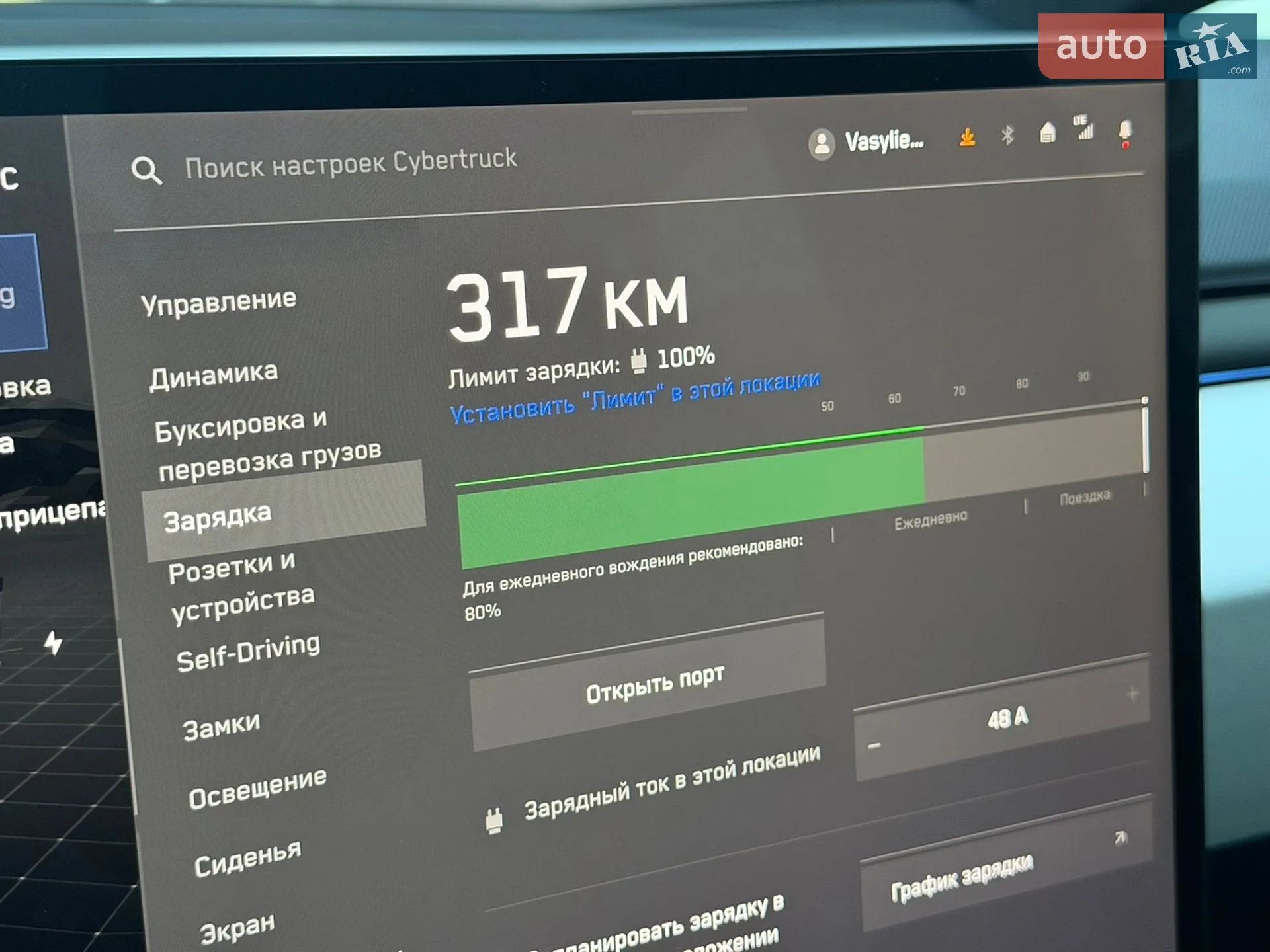Click the green battery charge bar
Image resolution: width=1270 pixels, height=952 pixels.
(691, 501)
